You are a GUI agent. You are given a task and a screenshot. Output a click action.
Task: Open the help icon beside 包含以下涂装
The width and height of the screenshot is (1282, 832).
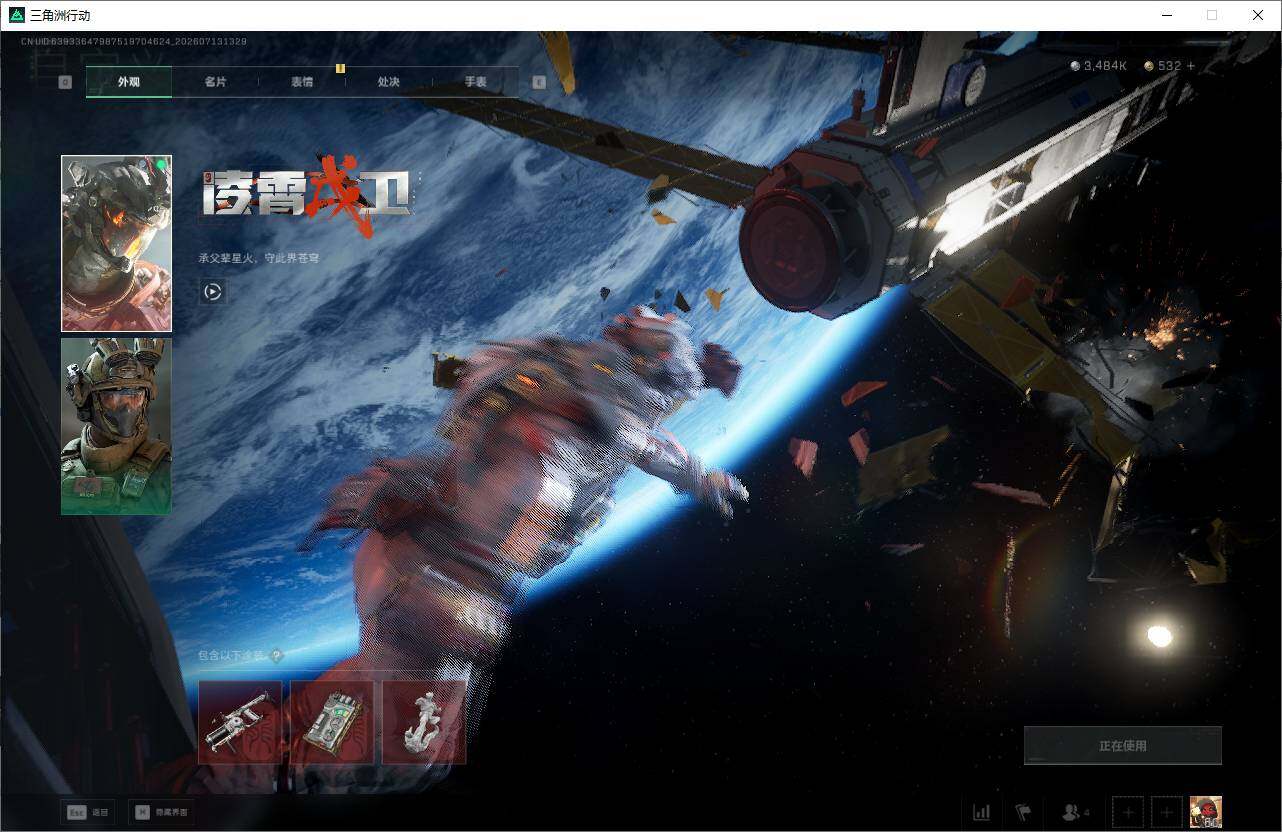pyautogui.click(x=277, y=656)
